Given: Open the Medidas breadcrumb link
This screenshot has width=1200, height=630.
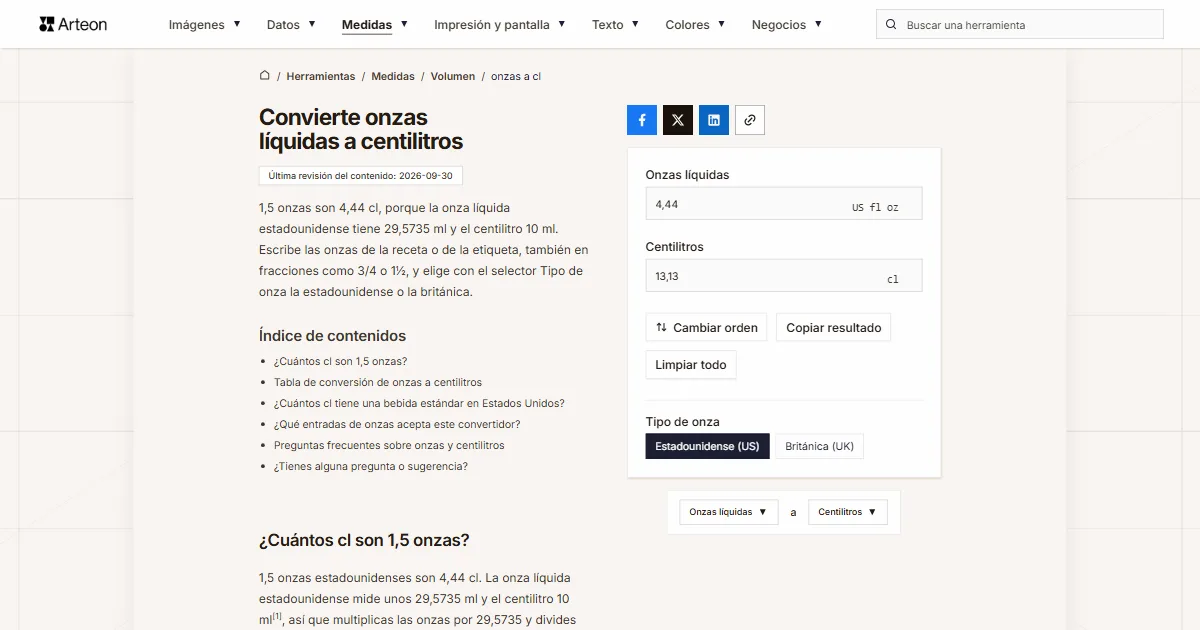Looking at the screenshot, I should (x=393, y=76).
